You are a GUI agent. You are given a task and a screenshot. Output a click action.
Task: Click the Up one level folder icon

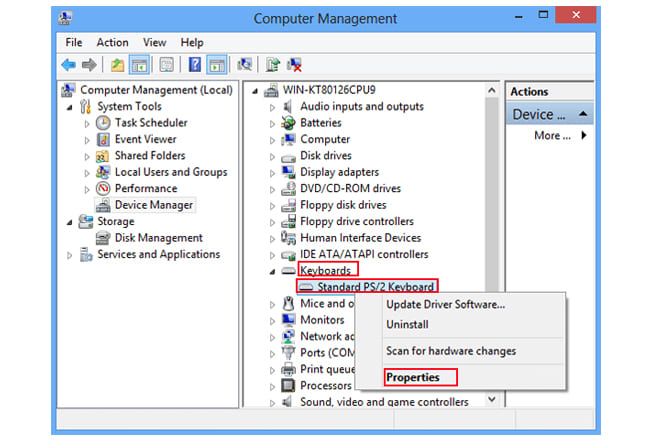tap(117, 65)
